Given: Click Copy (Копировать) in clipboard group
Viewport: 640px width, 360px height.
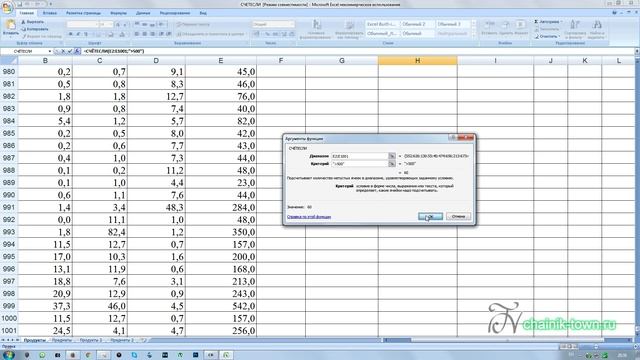Looking at the screenshot, I should point(35,29).
